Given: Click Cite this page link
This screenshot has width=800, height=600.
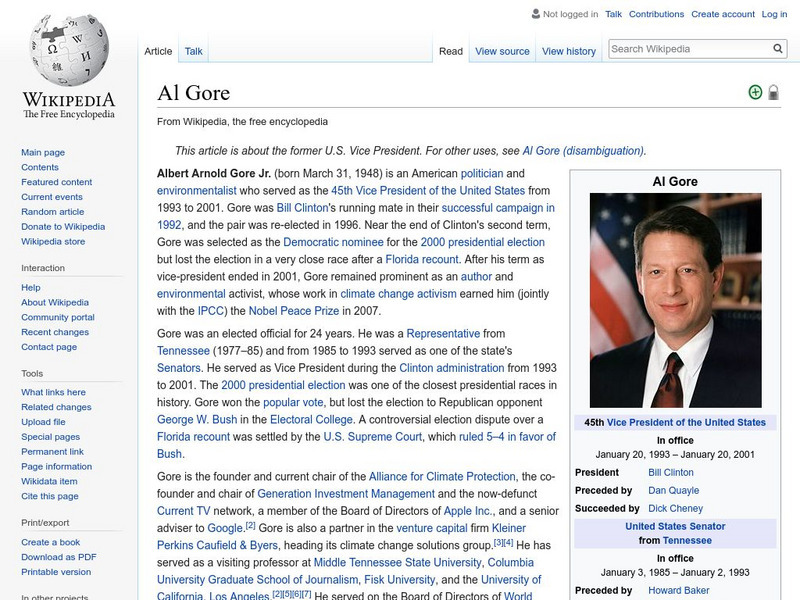Looking at the screenshot, I should pyautogui.click(x=49, y=496).
